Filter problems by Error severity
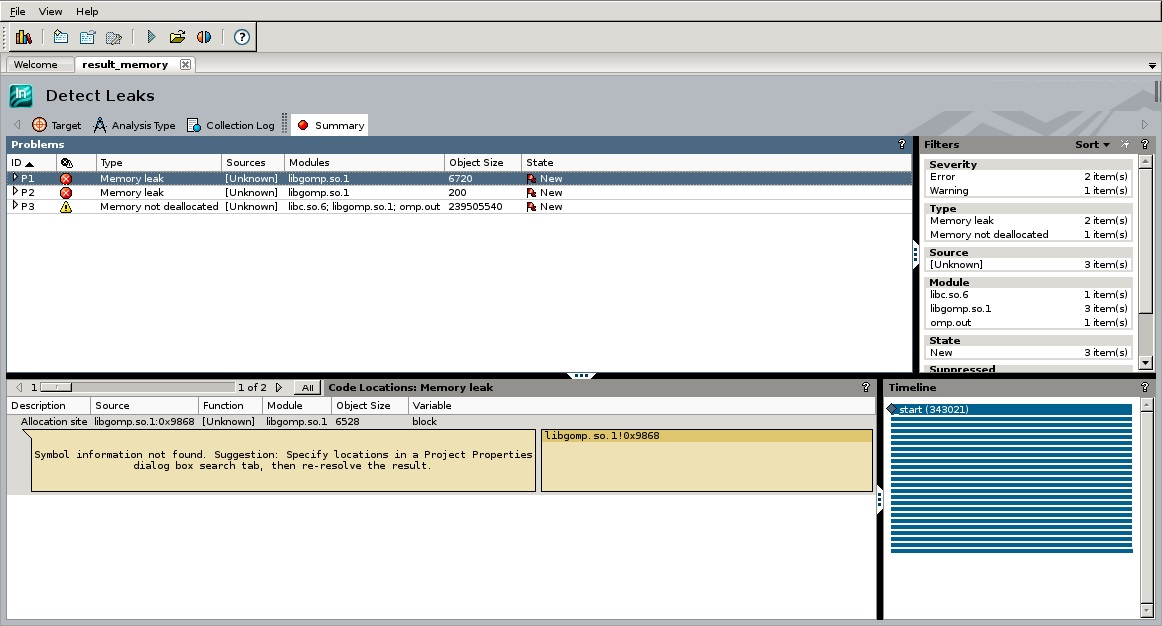 [x=942, y=177]
